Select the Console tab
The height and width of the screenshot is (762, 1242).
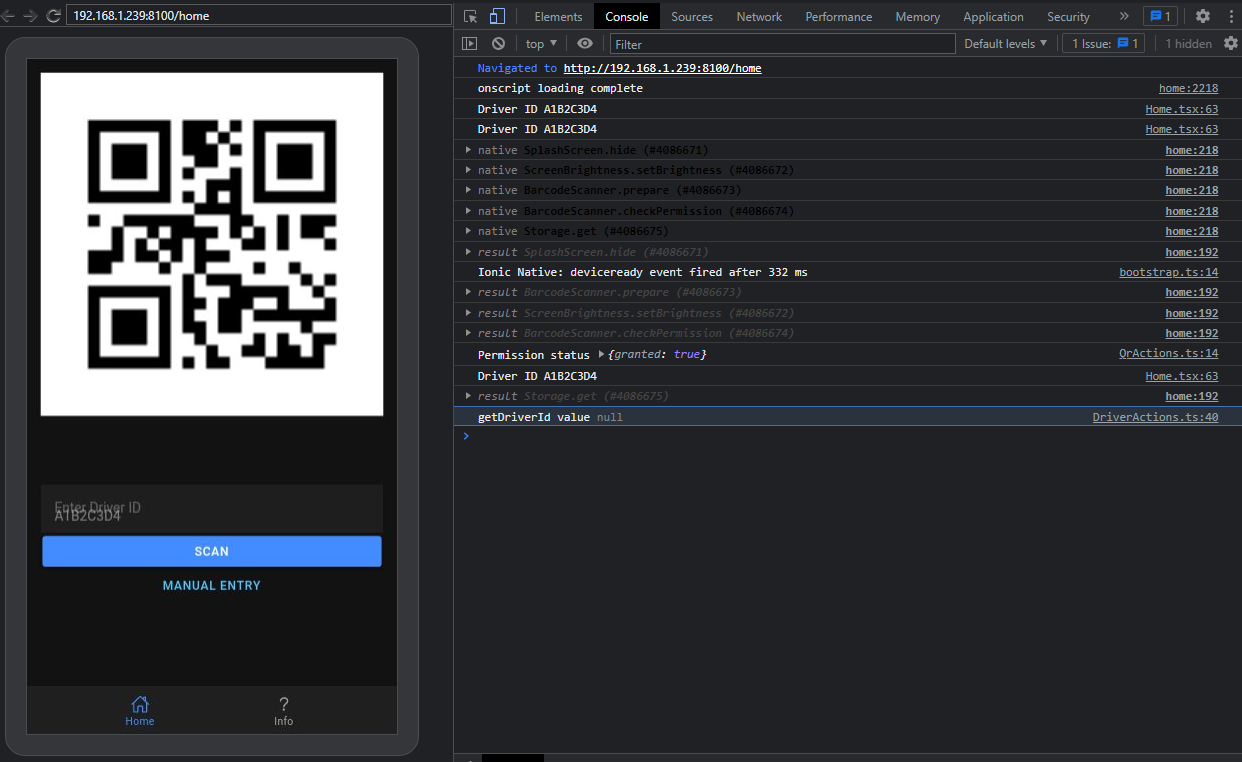tap(626, 16)
